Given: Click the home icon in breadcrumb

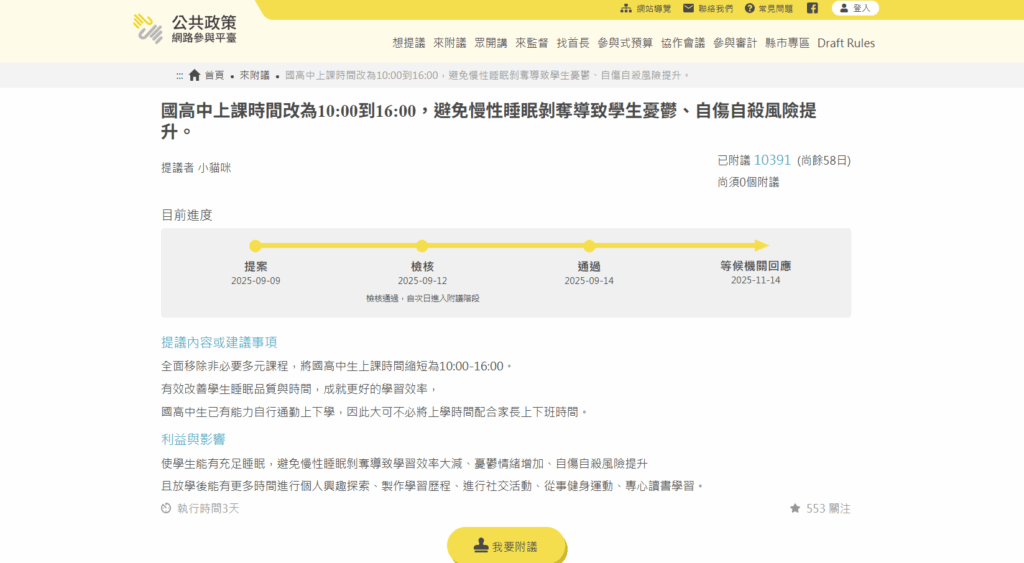Looking at the screenshot, I should point(194,75).
